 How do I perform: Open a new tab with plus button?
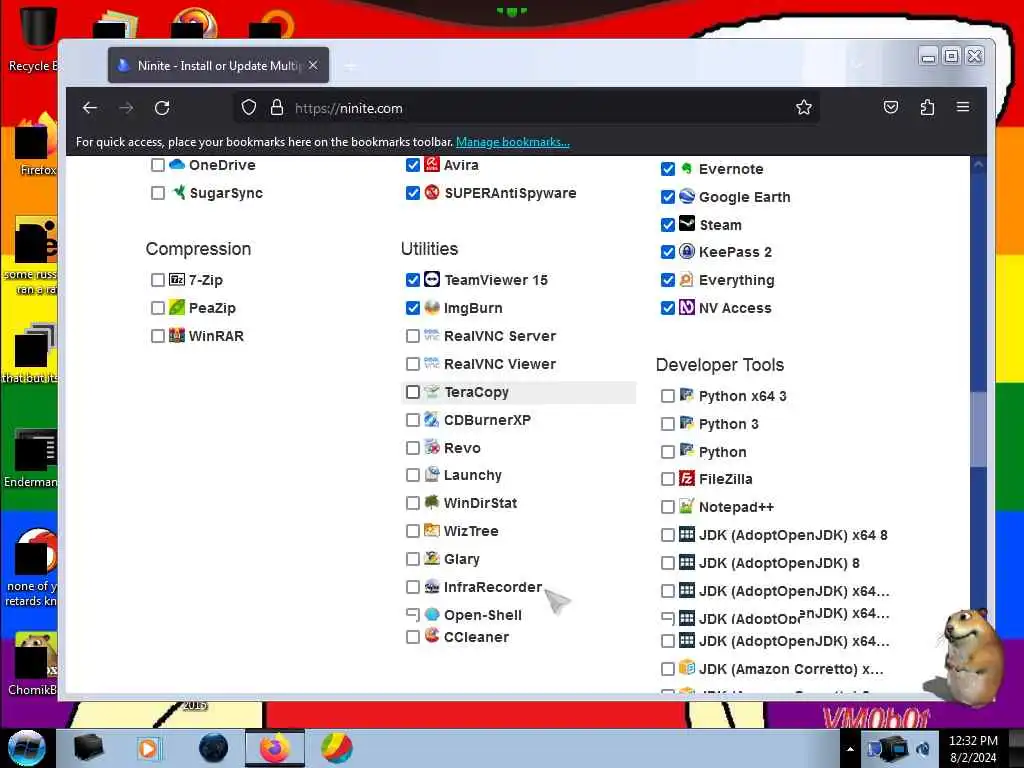pyautogui.click(x=351, y=65)
